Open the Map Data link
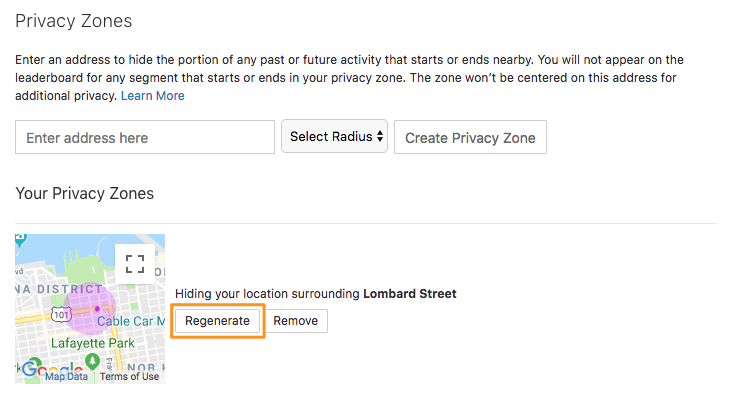Image resolution: width=730 pixels, height=400 pixels. (x=66, y=376)
